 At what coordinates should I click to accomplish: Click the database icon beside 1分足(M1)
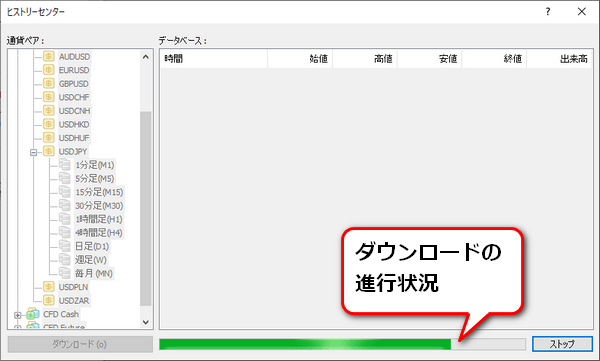(x=65, y=165)
